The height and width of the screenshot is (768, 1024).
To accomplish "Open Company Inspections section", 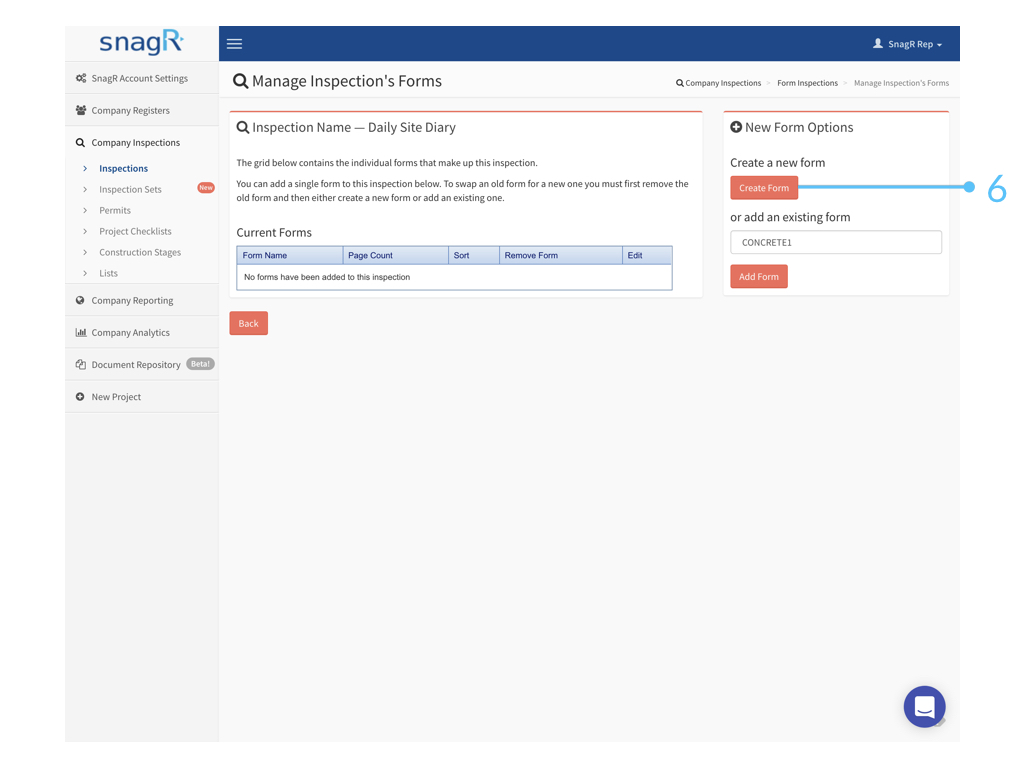I will coord(134,142).
